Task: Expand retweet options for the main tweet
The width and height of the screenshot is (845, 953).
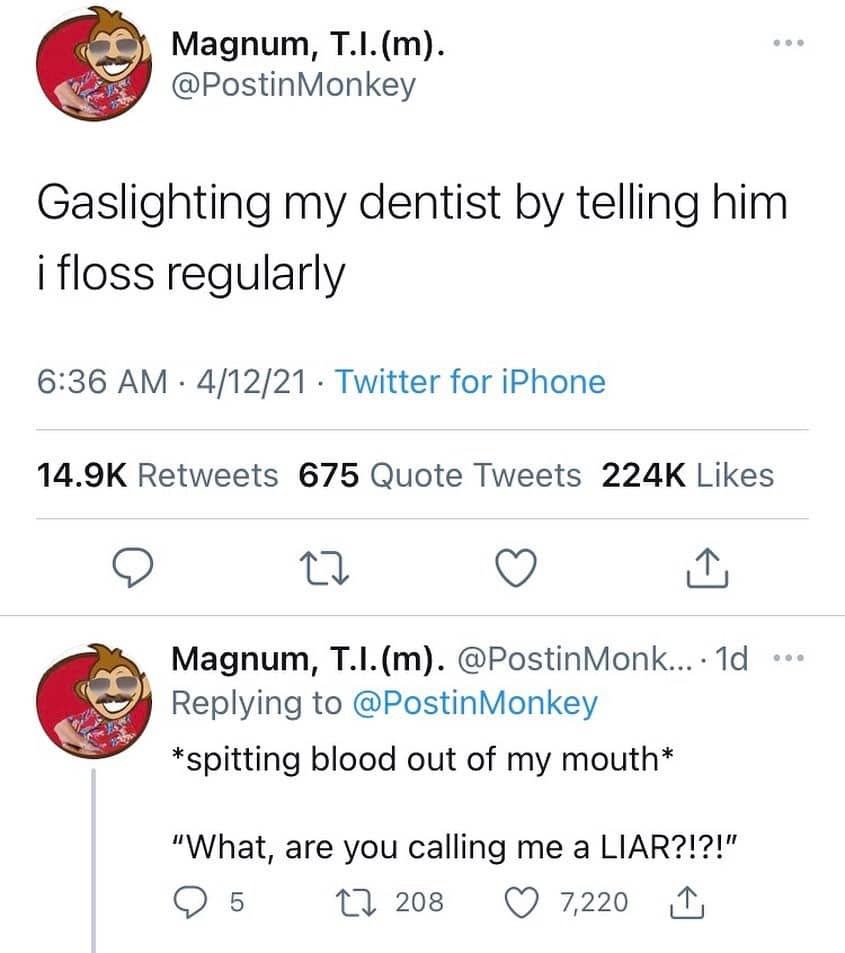Action: point(324,567)
